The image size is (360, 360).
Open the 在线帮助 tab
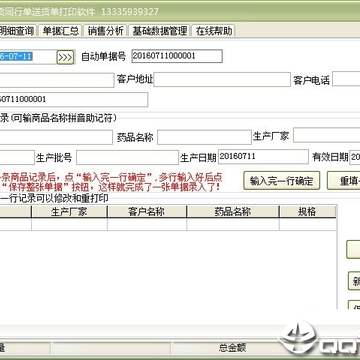214,31
